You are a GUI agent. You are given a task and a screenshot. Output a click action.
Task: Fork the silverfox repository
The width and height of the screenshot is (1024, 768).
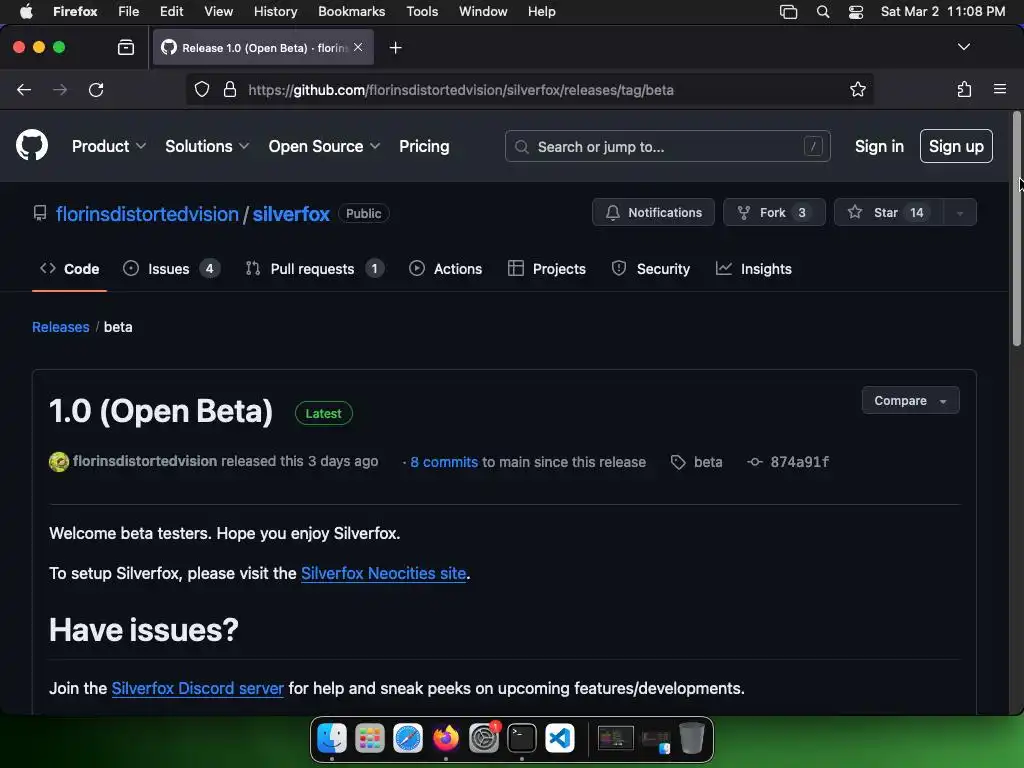(x=774, y=212)
